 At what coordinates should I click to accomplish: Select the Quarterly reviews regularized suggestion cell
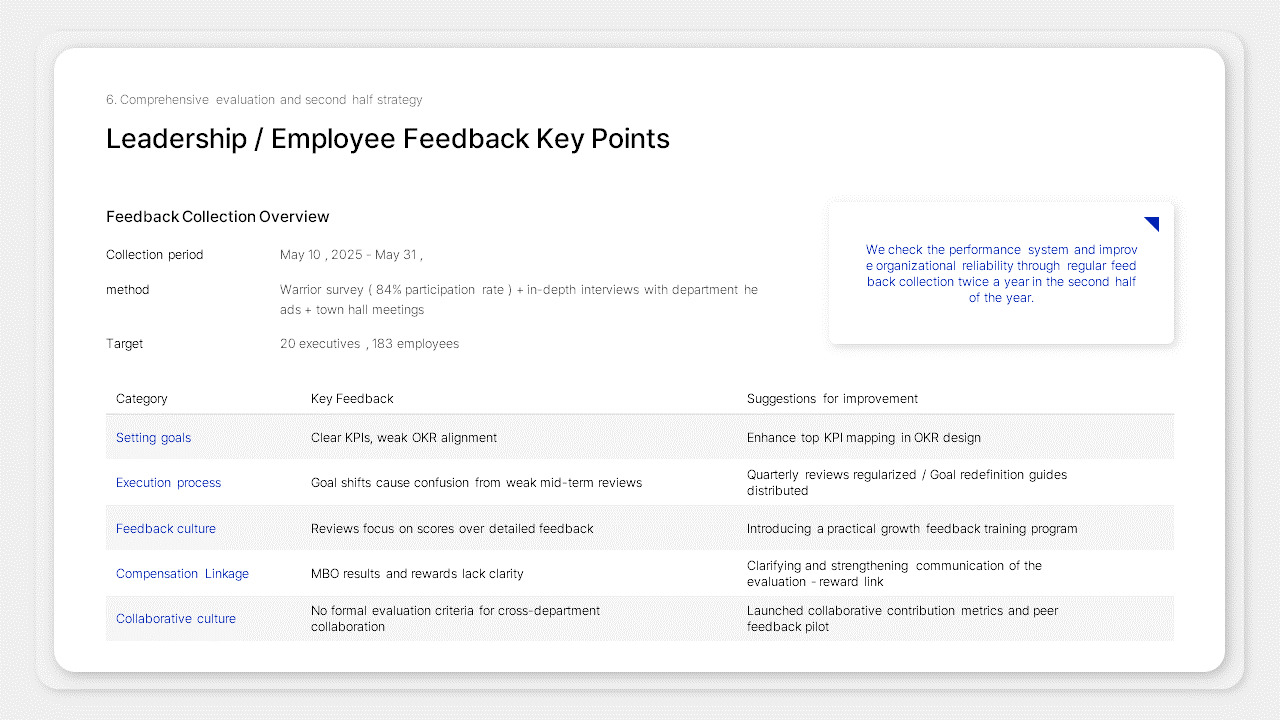[907, 482]
